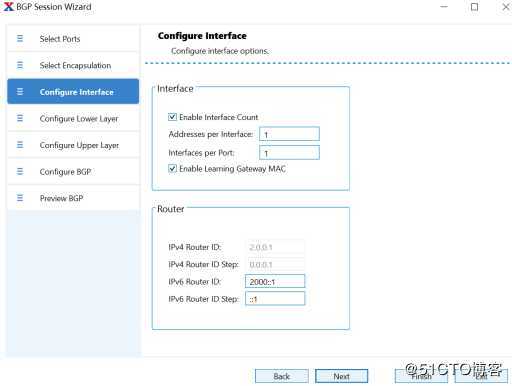This screenshot has width=512, height=386.
Task: Click the Interface group box title
Action: coord(175,89)
